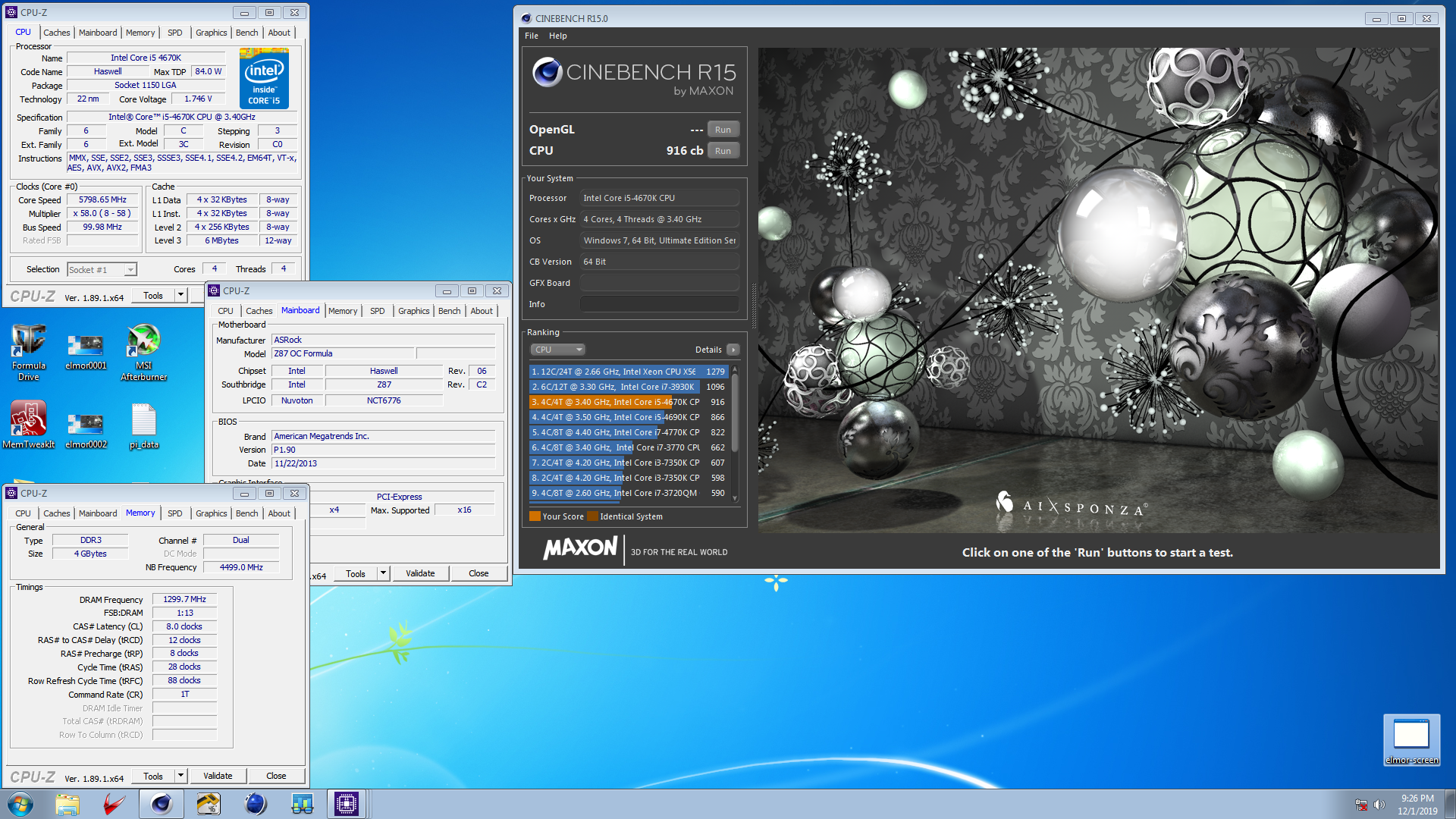Click the Windows Start button
1456x819 pixels.
pos(20,804)
